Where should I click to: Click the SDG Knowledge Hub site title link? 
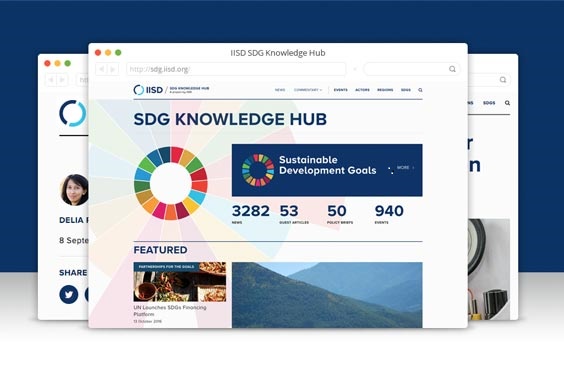click(189, 89)
